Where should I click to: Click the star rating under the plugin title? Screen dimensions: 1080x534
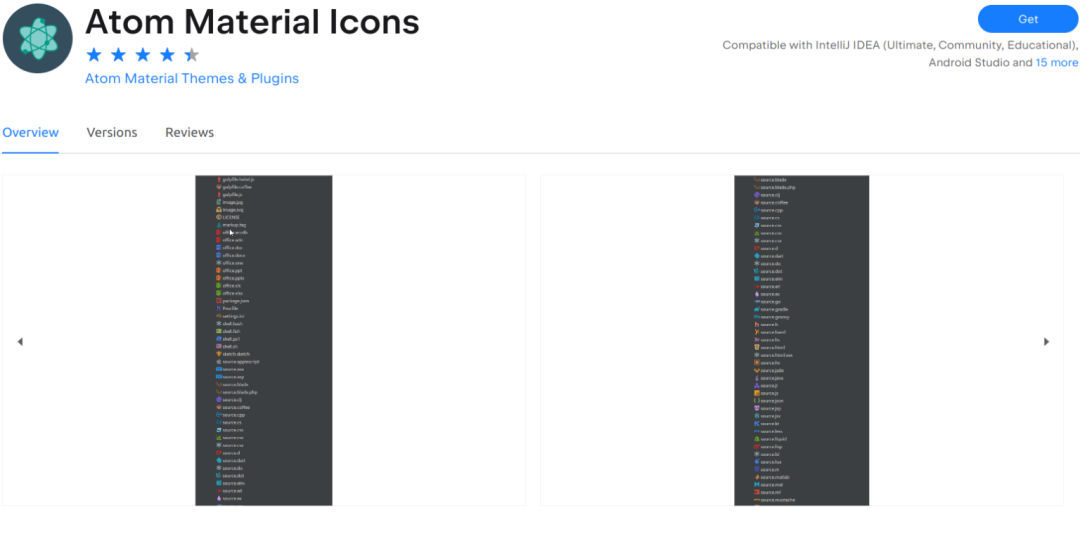(x=143, y=55)
